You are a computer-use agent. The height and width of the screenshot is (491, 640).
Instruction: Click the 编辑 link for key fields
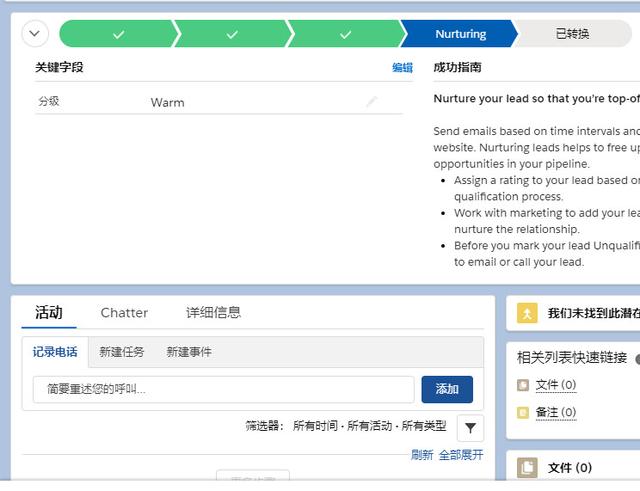[402, 68]
